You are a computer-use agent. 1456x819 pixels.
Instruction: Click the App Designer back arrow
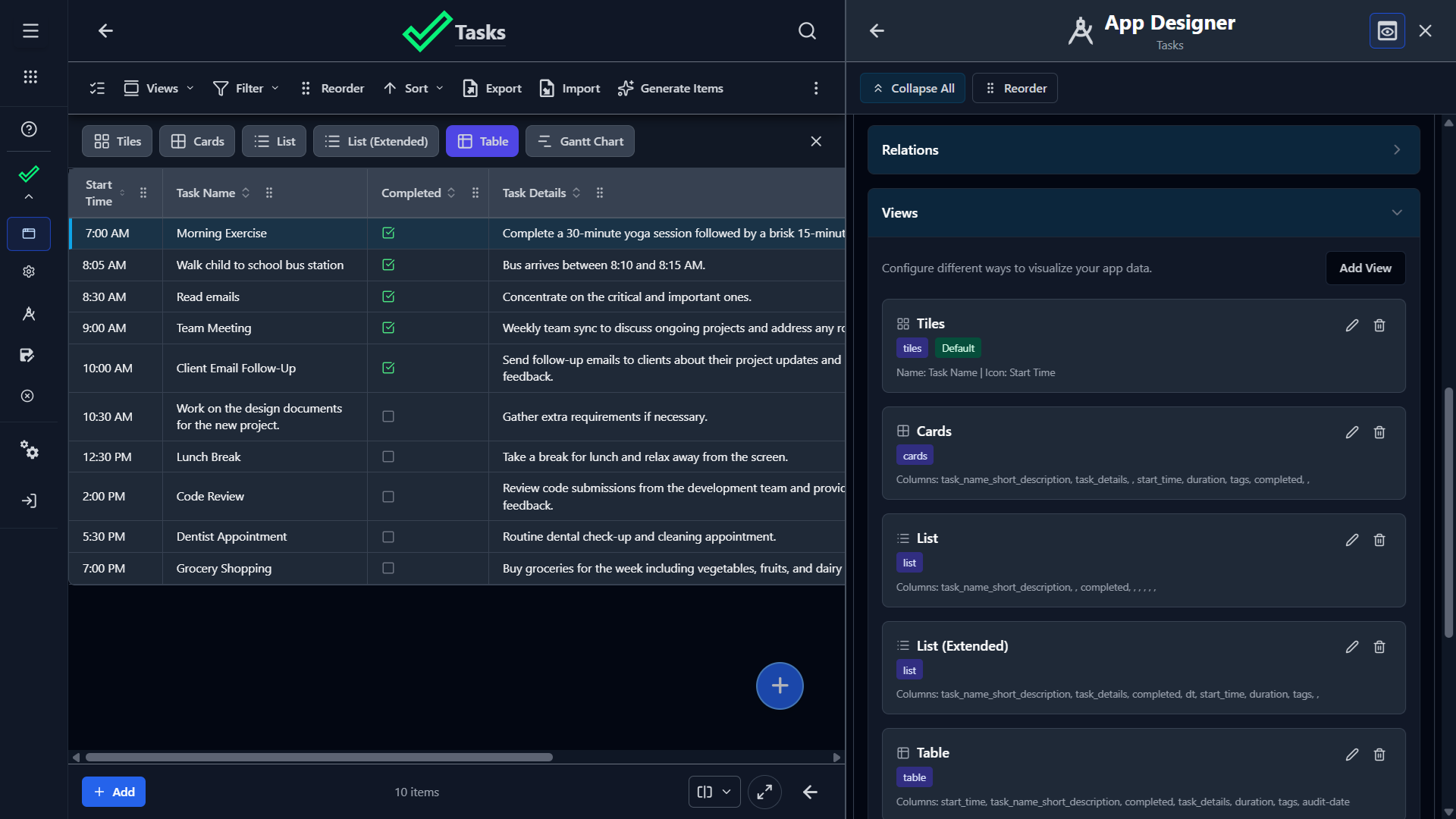click(877, 31)
